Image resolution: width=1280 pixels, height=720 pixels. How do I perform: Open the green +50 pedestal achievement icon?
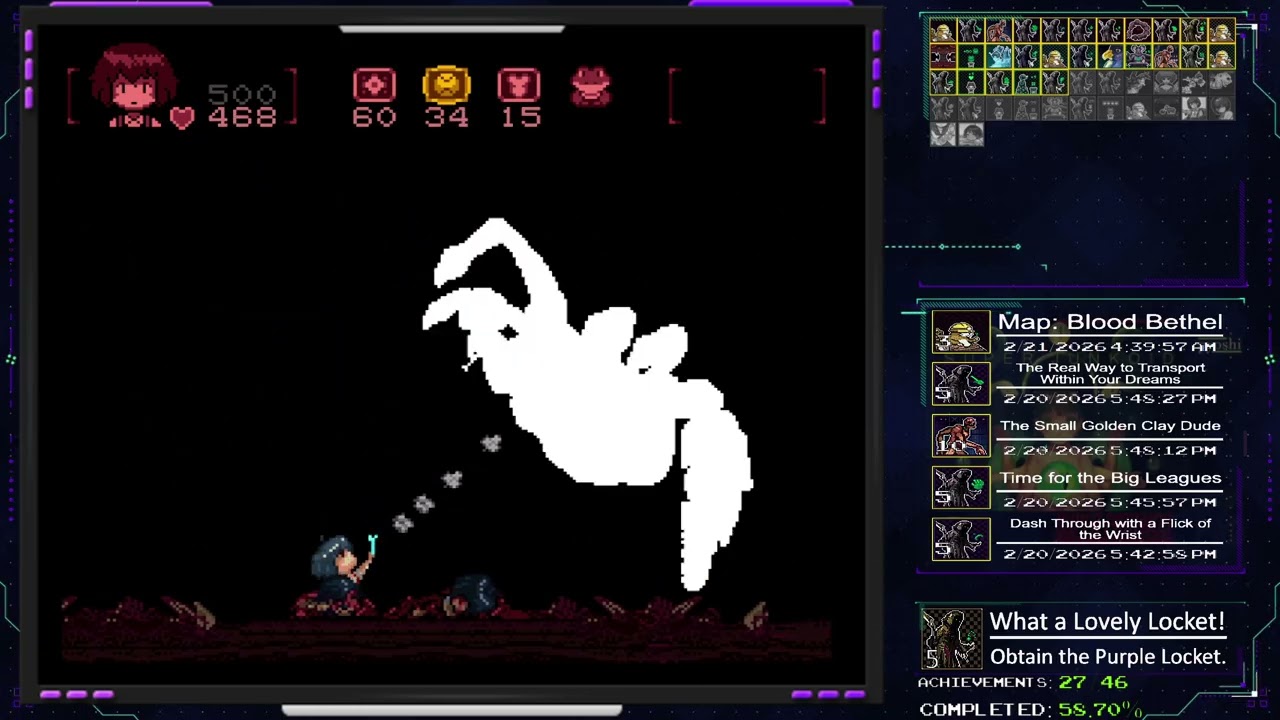971,56
